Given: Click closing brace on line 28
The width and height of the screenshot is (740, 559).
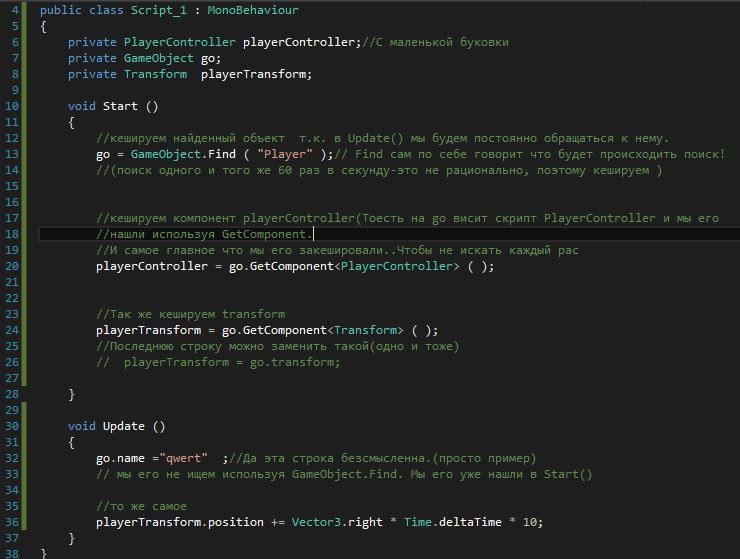Looking at the screenshot, I should pos(71,394).
